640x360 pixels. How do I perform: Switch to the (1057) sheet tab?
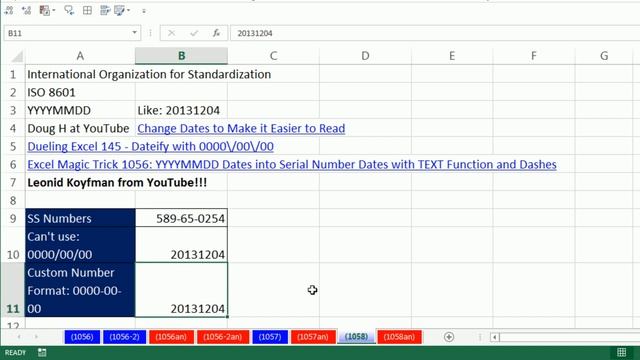click(x=270, y=337)
